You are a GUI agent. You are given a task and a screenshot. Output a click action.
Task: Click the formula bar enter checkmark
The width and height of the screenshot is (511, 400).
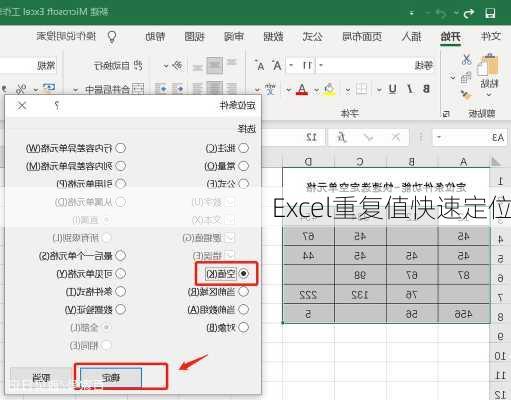368,137
